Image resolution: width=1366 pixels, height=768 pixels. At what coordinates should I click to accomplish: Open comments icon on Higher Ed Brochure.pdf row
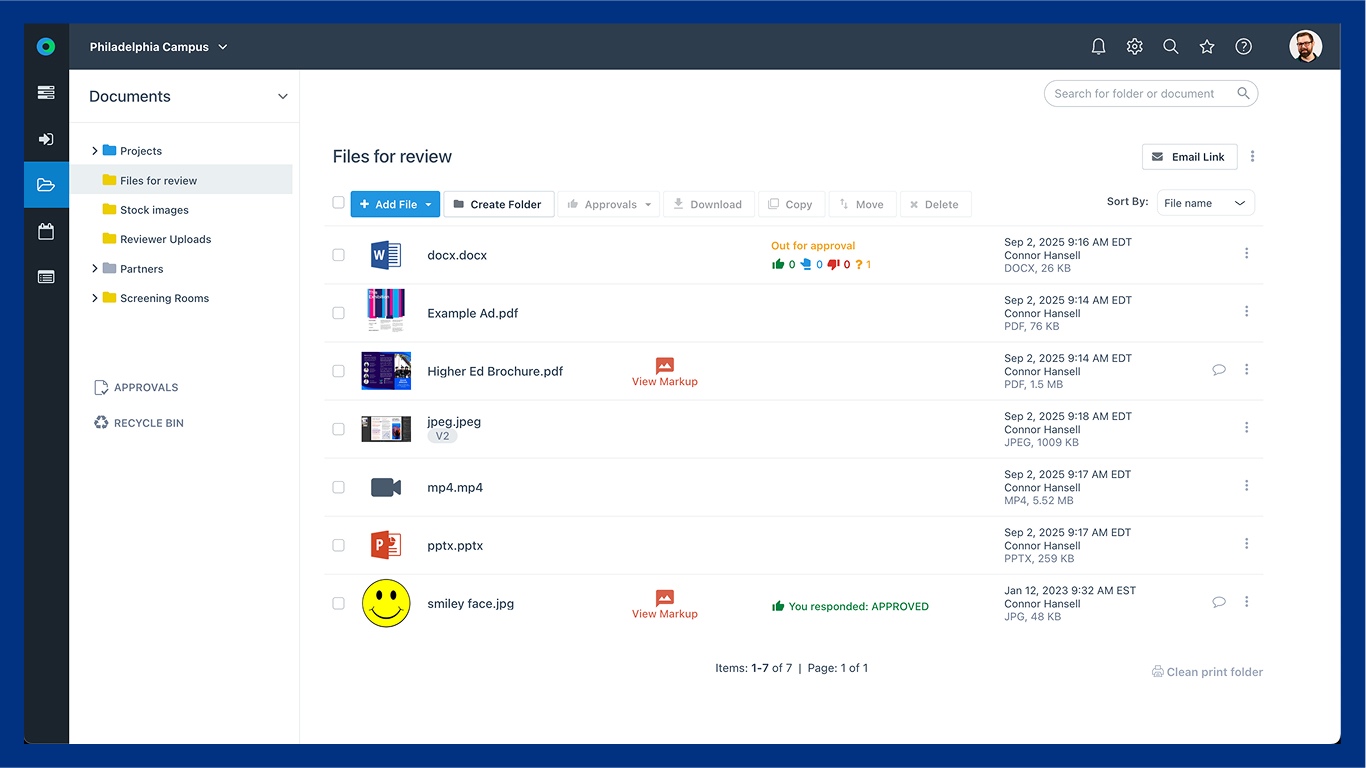click(x=1219, y=370)
